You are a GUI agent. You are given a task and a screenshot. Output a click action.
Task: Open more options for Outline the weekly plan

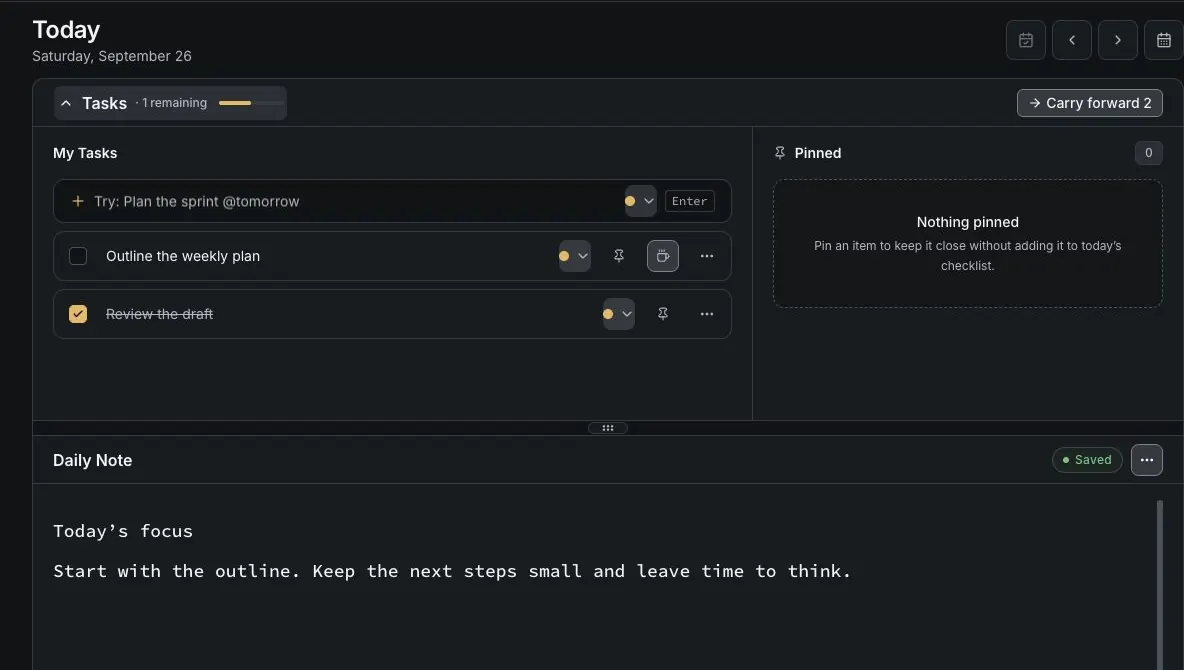tap(707, 256)
